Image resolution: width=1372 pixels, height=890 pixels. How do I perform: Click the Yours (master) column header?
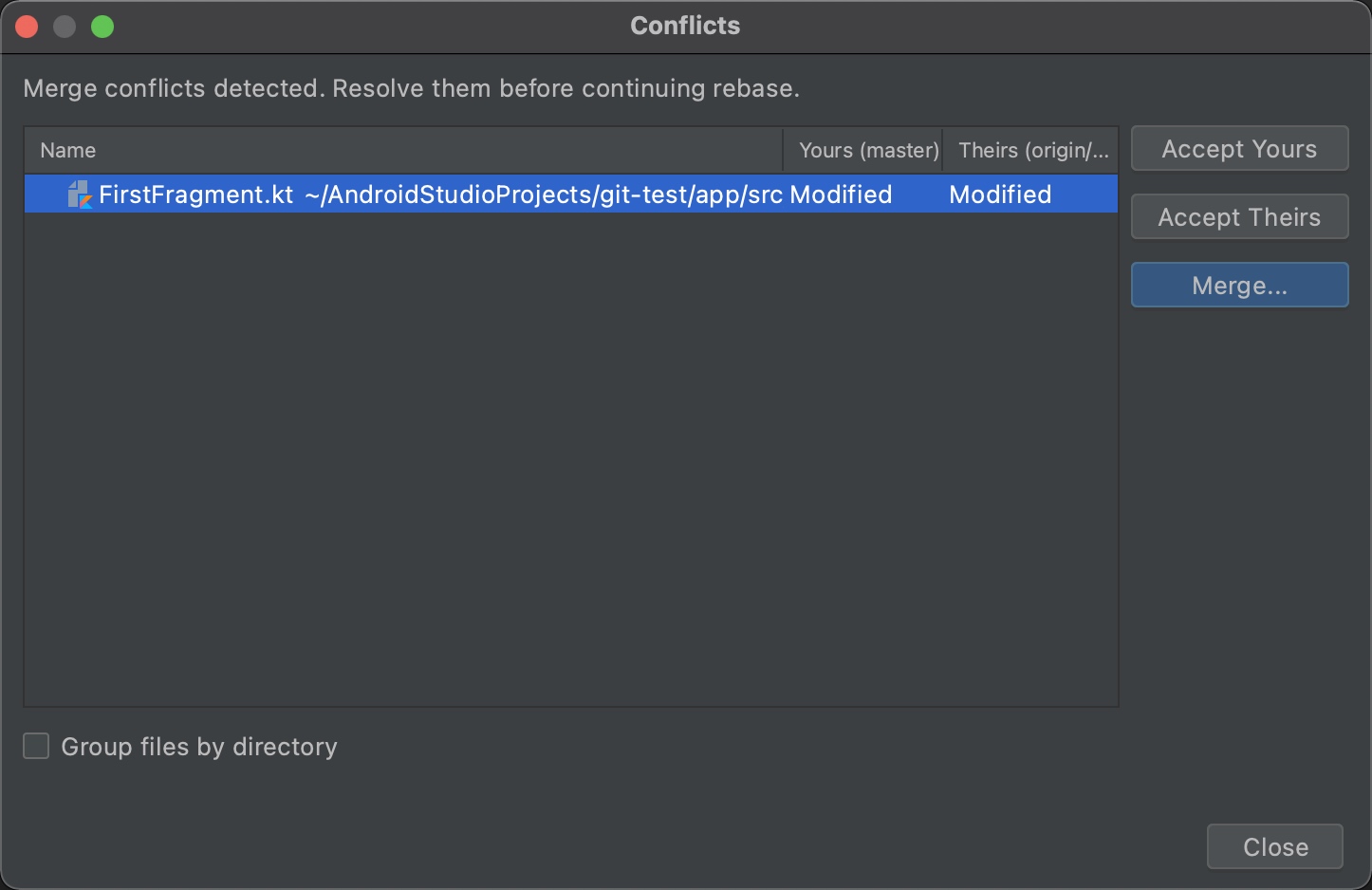coord(867,150)
